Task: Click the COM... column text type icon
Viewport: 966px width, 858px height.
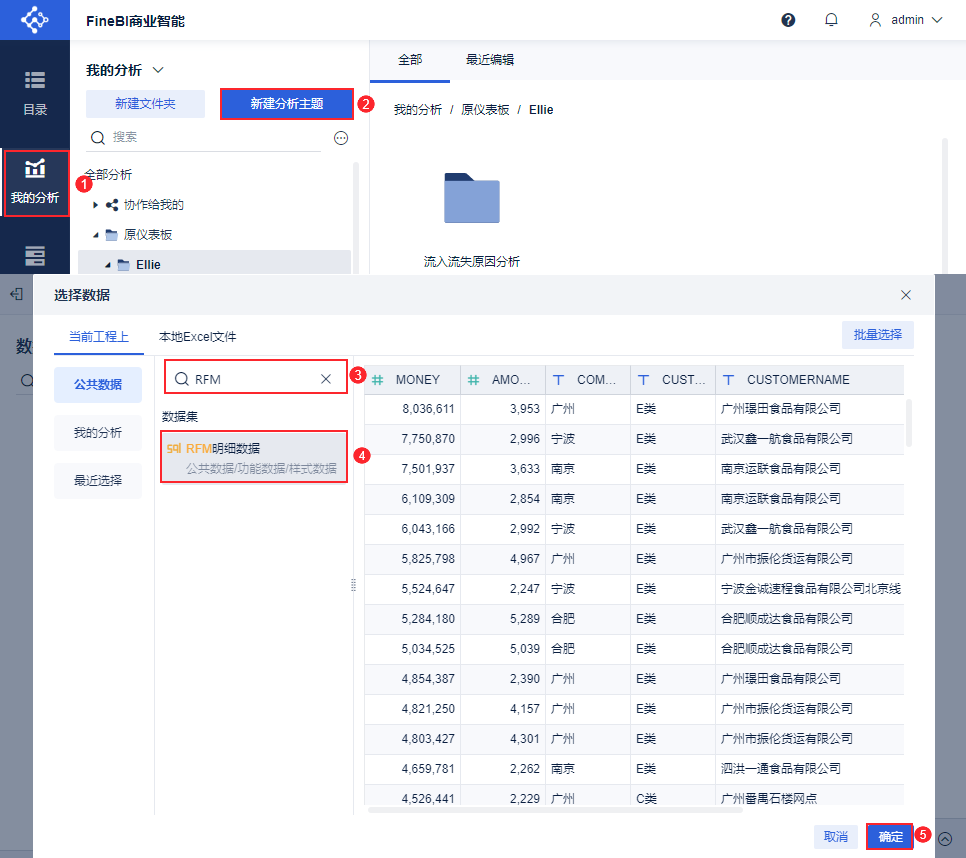Action: click(x=558, y=380)
